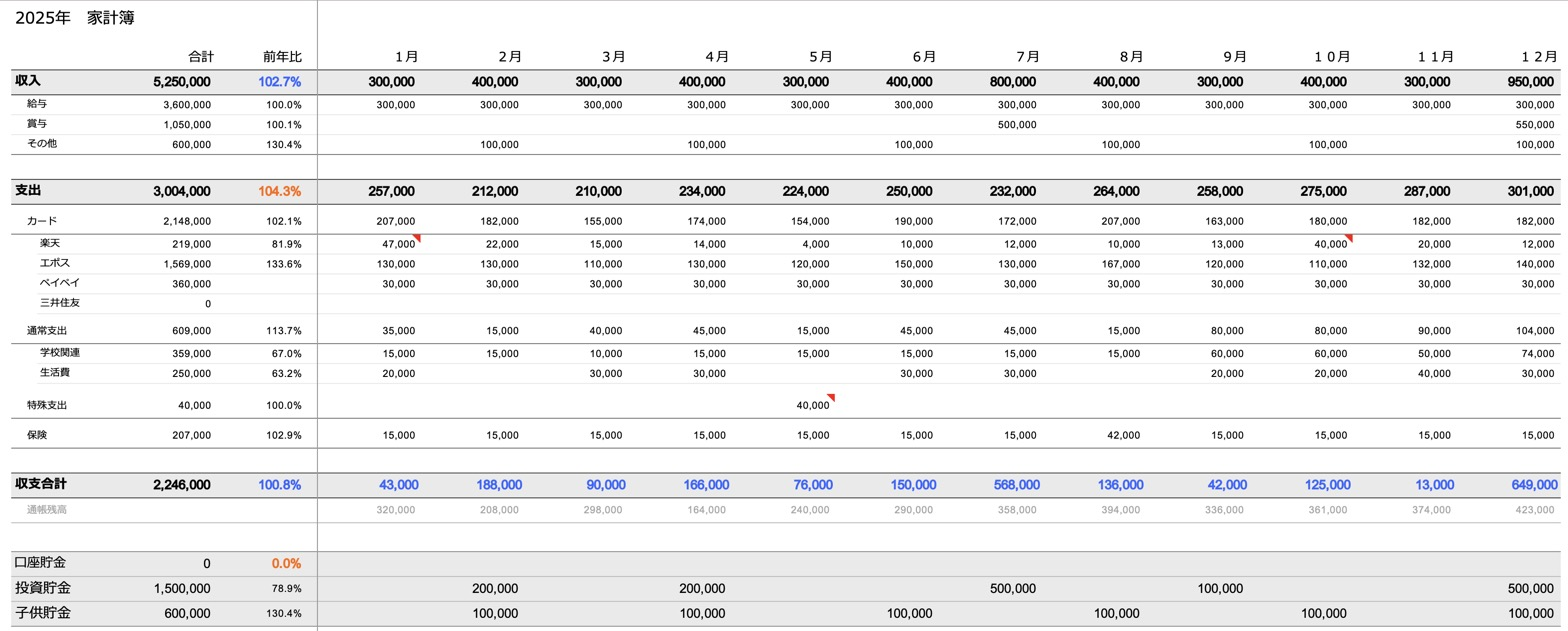Click the 保険 August value 42,000
Screen dimensions: 1568x631
(1123, 436)
